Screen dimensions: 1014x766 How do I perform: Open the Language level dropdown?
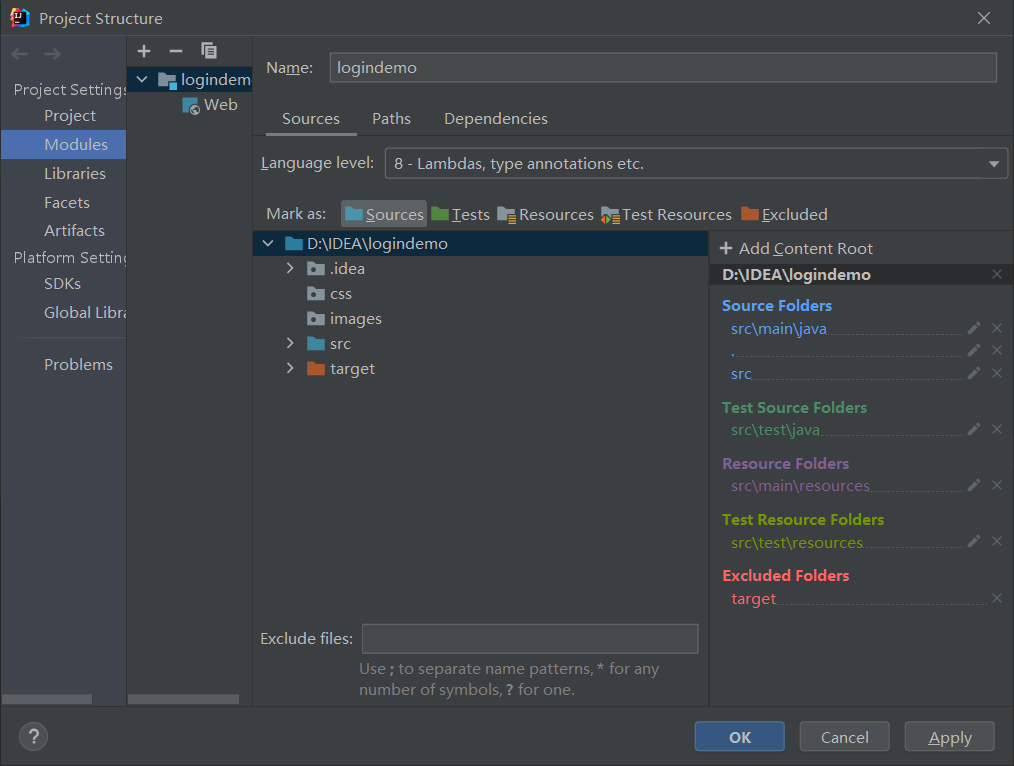993,163
